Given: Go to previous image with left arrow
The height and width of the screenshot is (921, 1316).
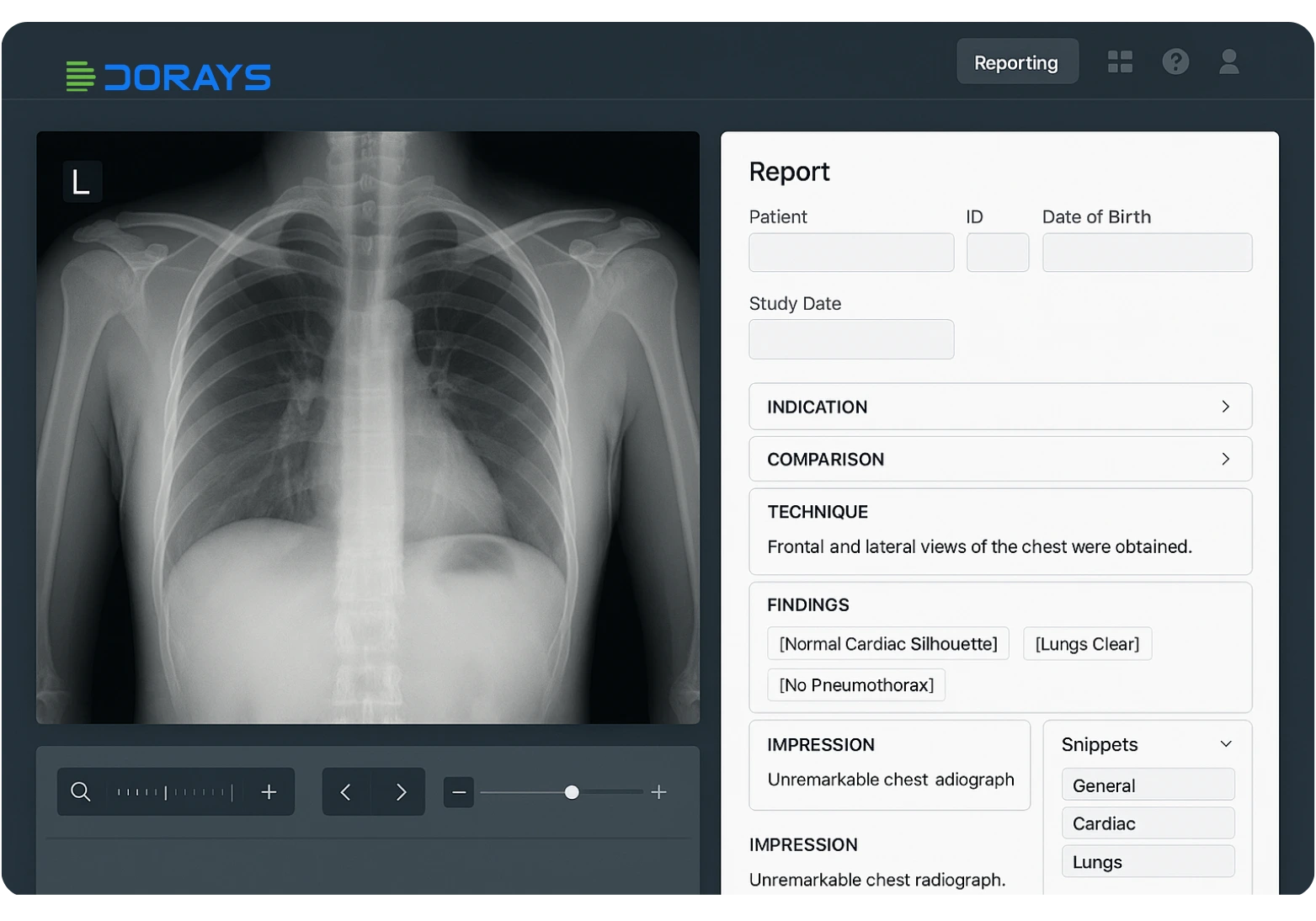Looking at the screenshot, I should point(346,792).
